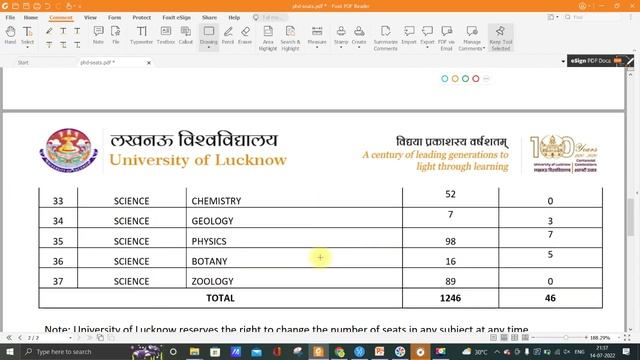This screenshot has height=360, width=640.
Task: Open the Export dropdown arrow
Action: point(427,48)
